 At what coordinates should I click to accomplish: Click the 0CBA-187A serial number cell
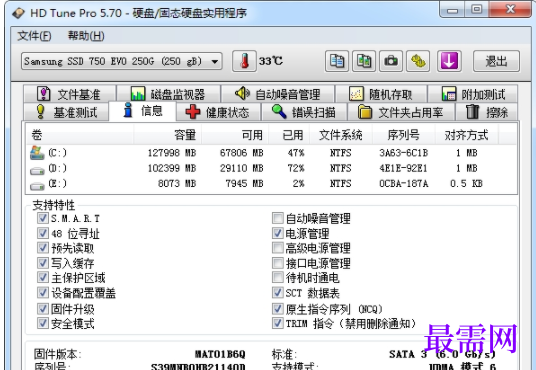coord(403,184)
